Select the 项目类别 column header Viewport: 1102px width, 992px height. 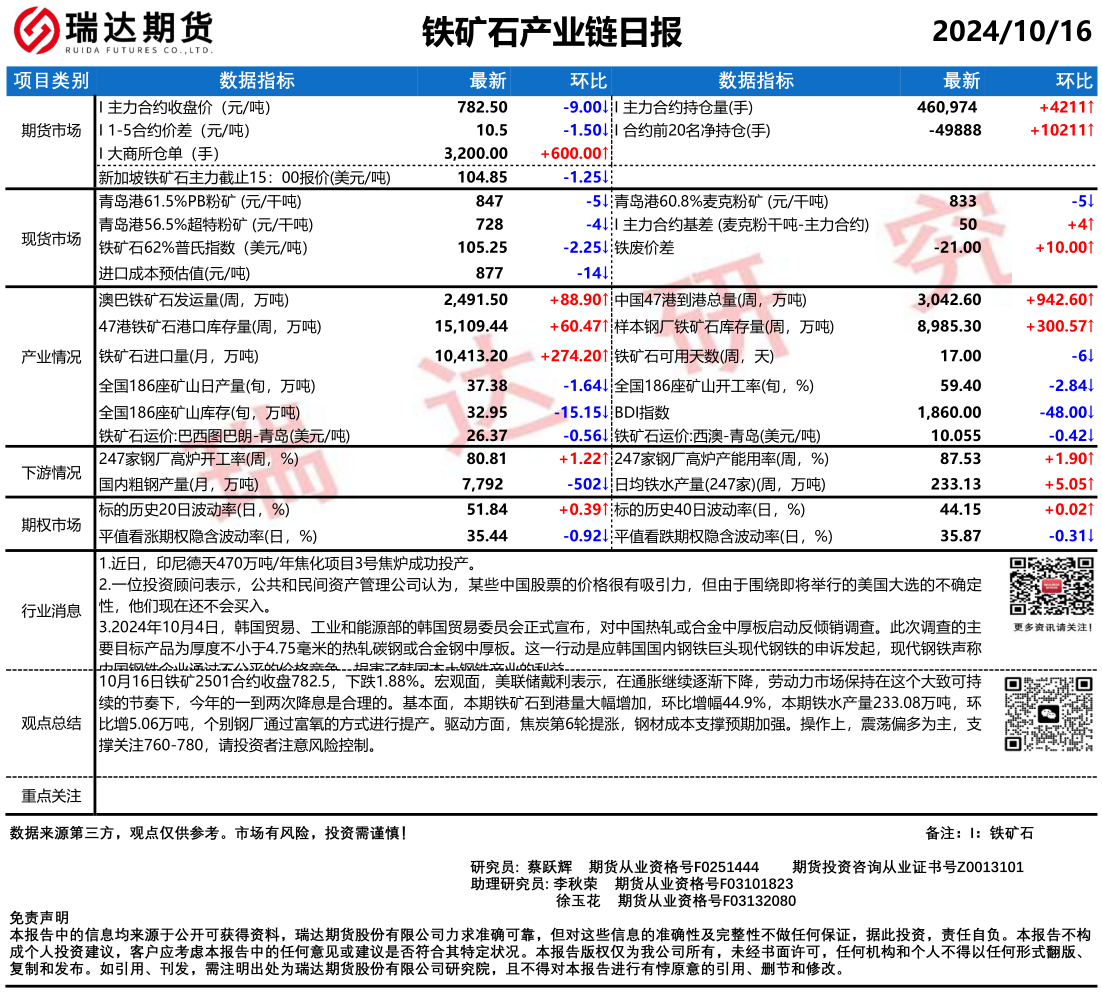(52, 81)
